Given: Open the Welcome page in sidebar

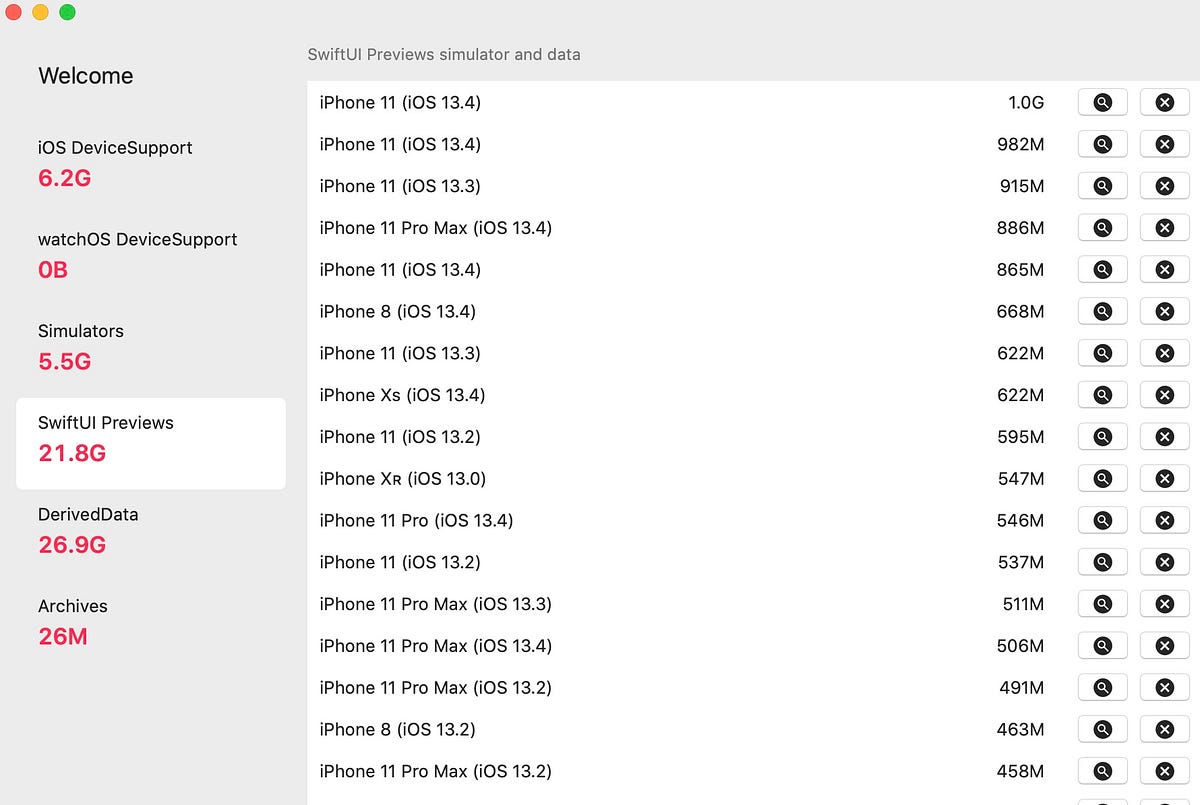Looking at the screenshot, I should (86, 76).
